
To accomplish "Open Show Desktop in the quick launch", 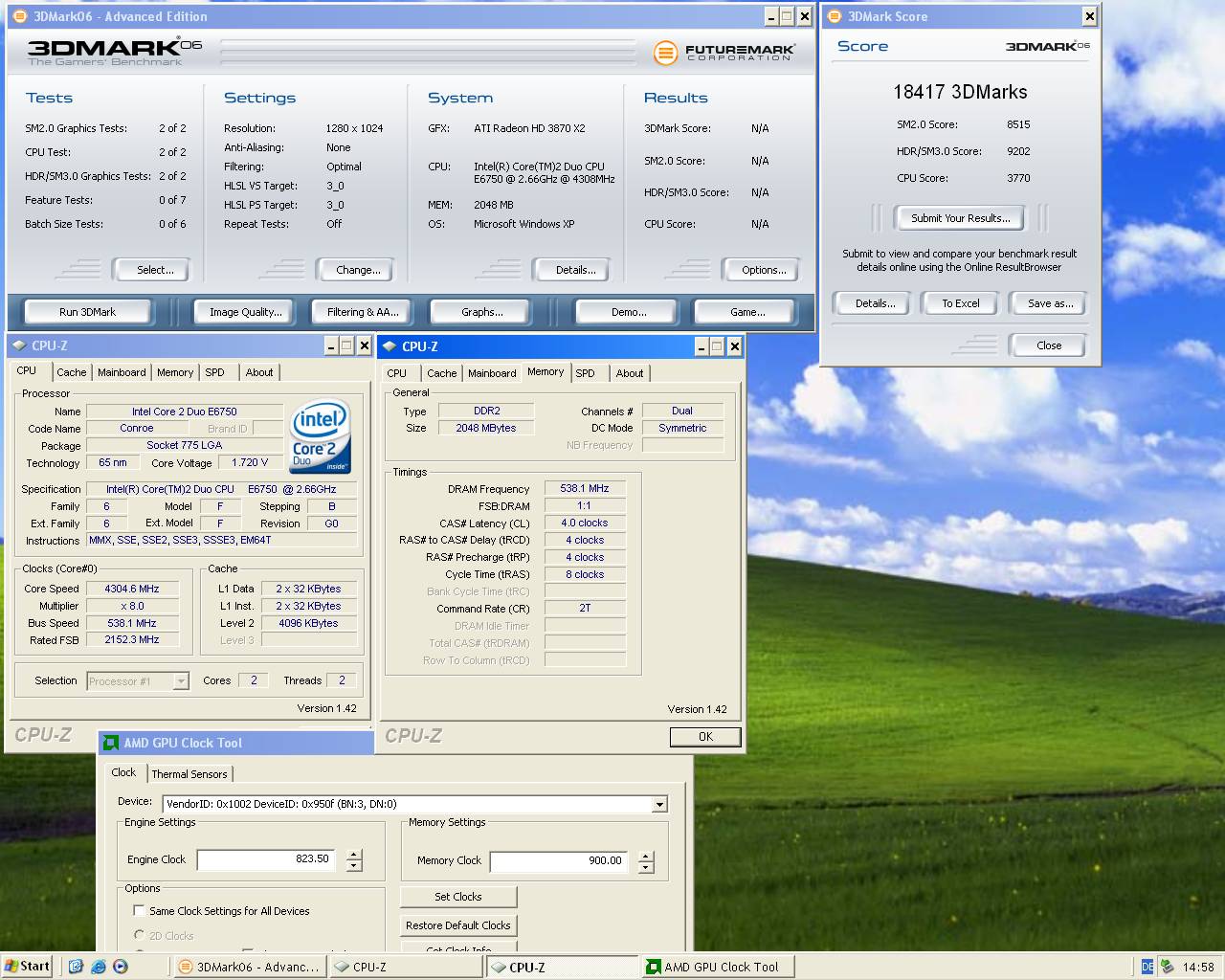I will pyautogui.click(x=76, y=967).
